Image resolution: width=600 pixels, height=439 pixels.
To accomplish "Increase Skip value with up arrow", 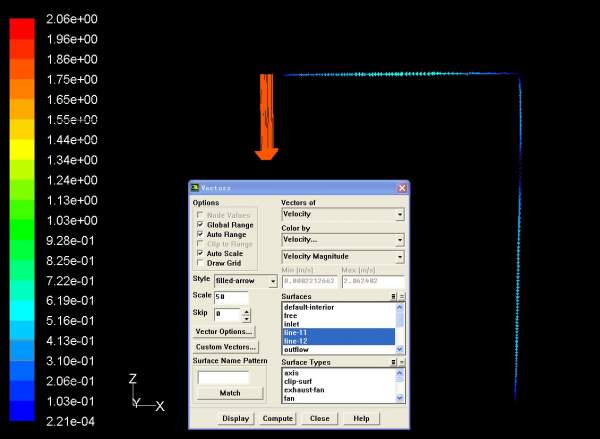I will pos(246,312).
